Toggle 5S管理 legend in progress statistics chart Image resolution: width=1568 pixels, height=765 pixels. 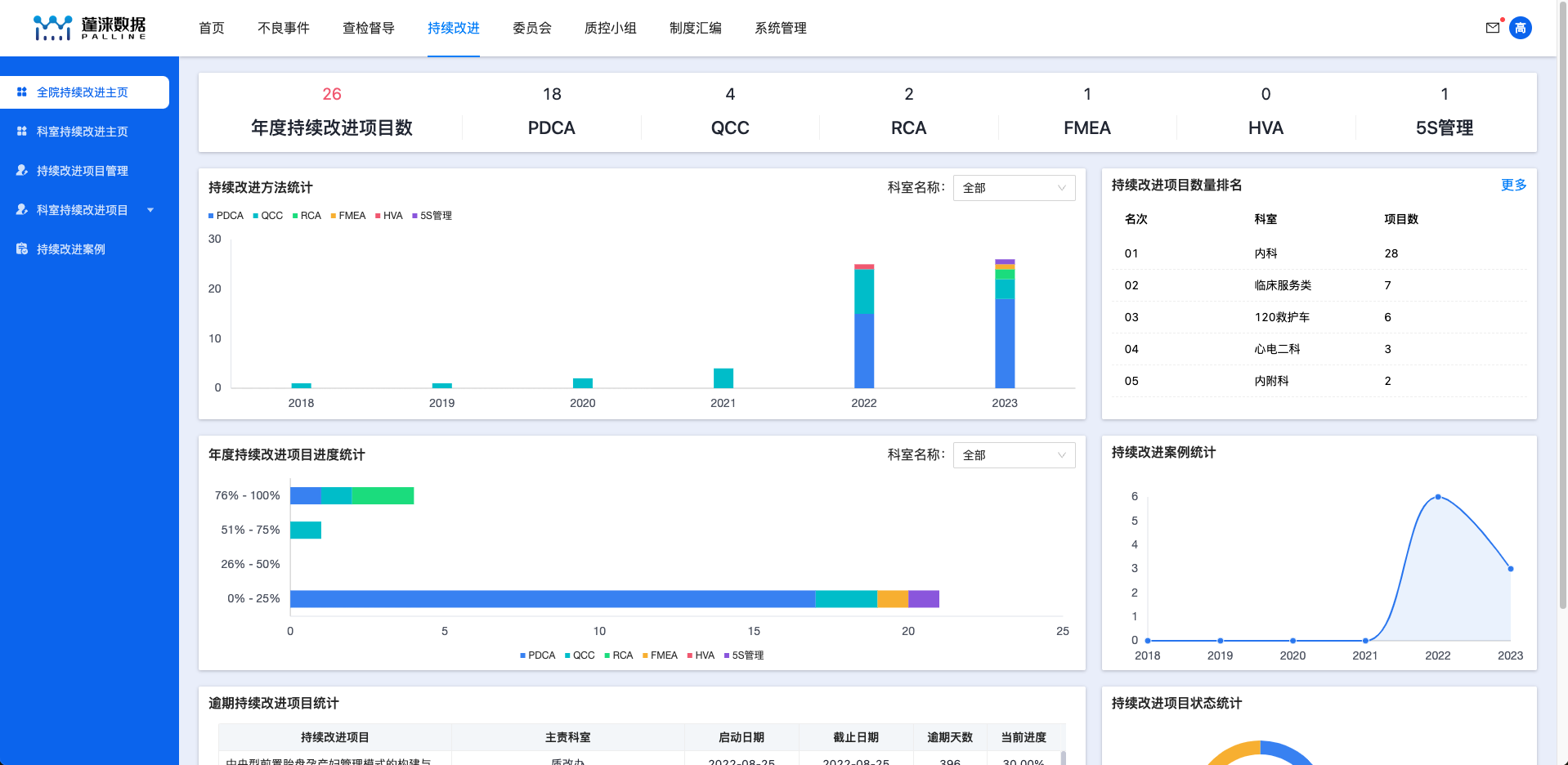click(x=744, y=655)
